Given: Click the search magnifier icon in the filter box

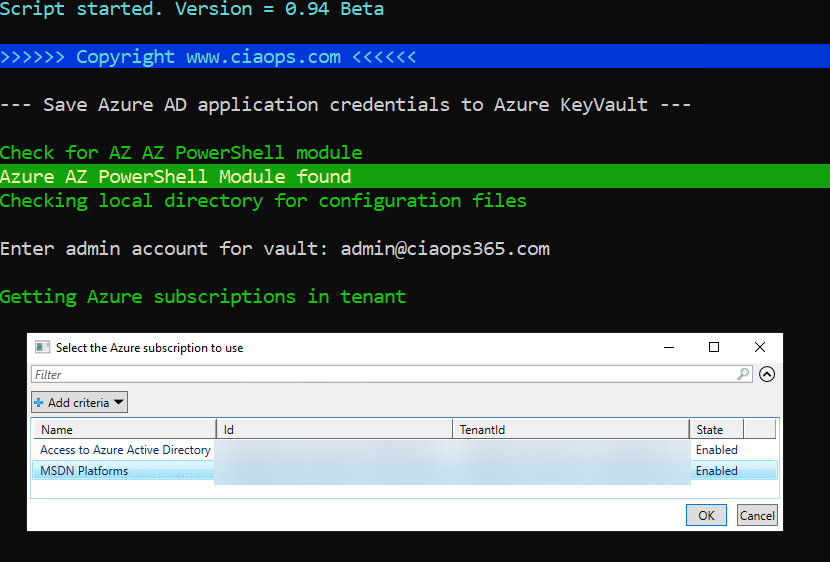Looking at the screenshot, I should tap(743, 375).
